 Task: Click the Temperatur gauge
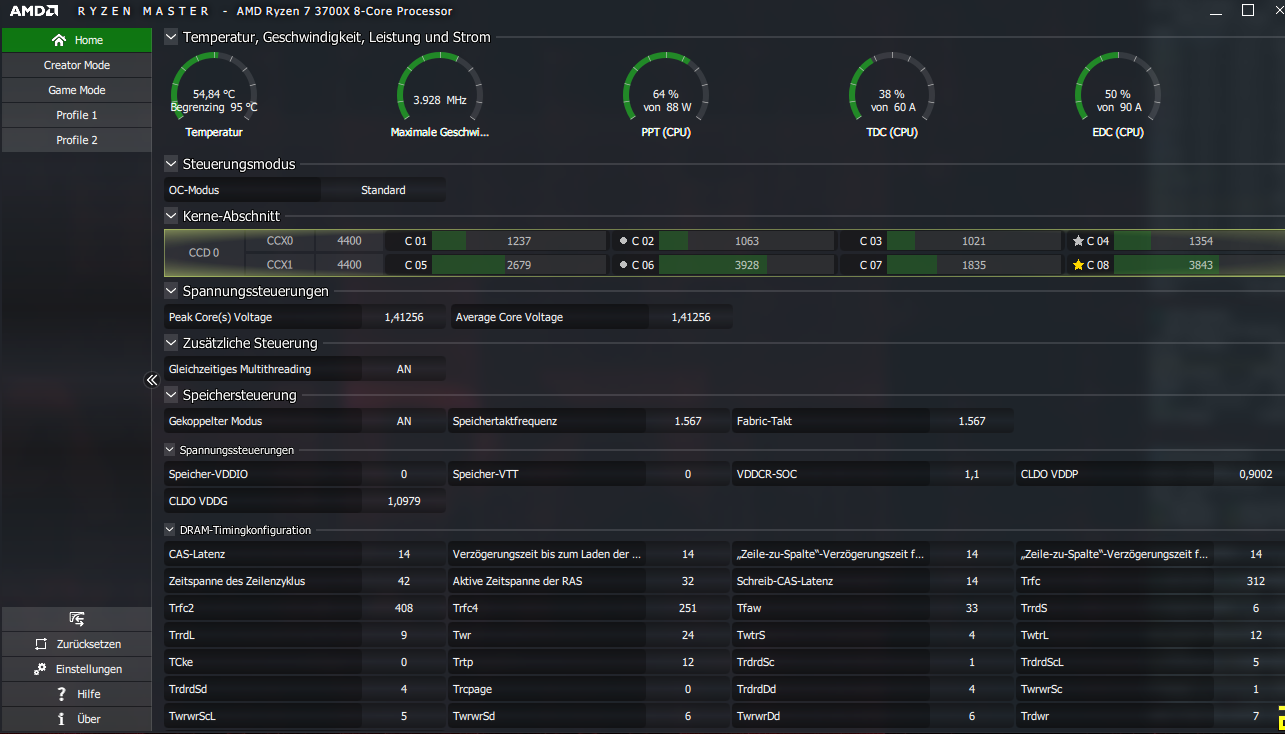[214, 96]
